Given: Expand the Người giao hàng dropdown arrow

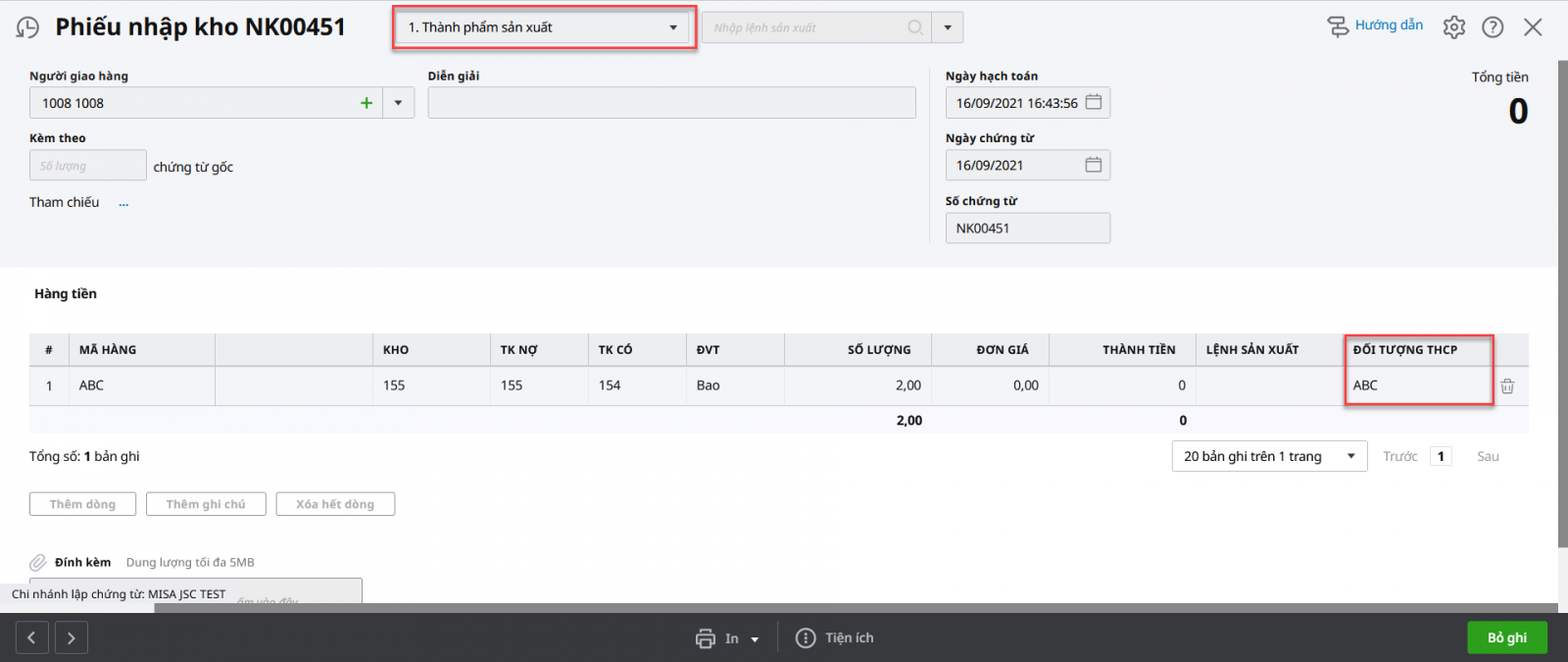Looking at the screenshot, I should pos(398,103).
